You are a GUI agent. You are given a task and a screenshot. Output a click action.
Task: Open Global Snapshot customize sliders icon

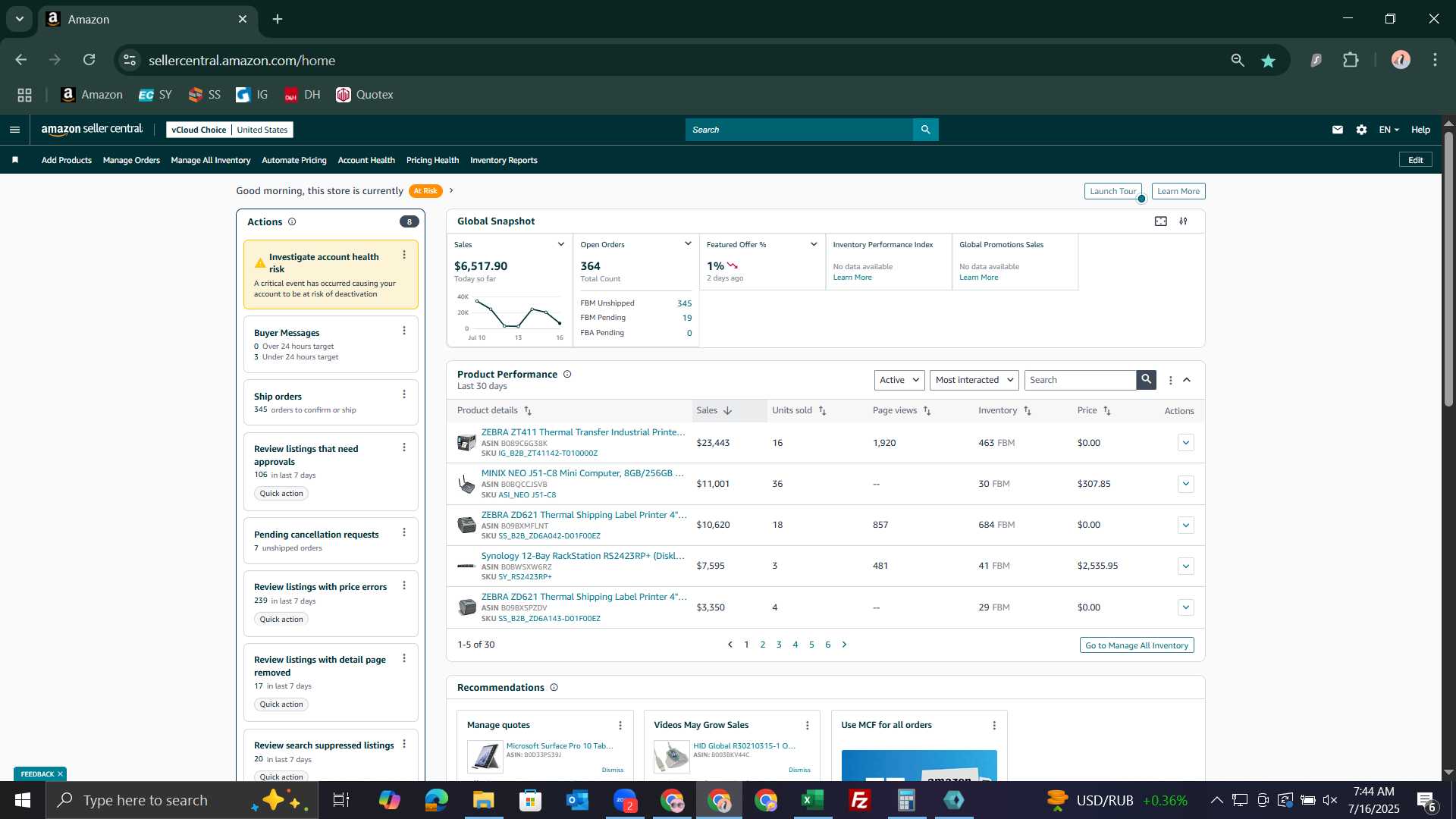1184,221
